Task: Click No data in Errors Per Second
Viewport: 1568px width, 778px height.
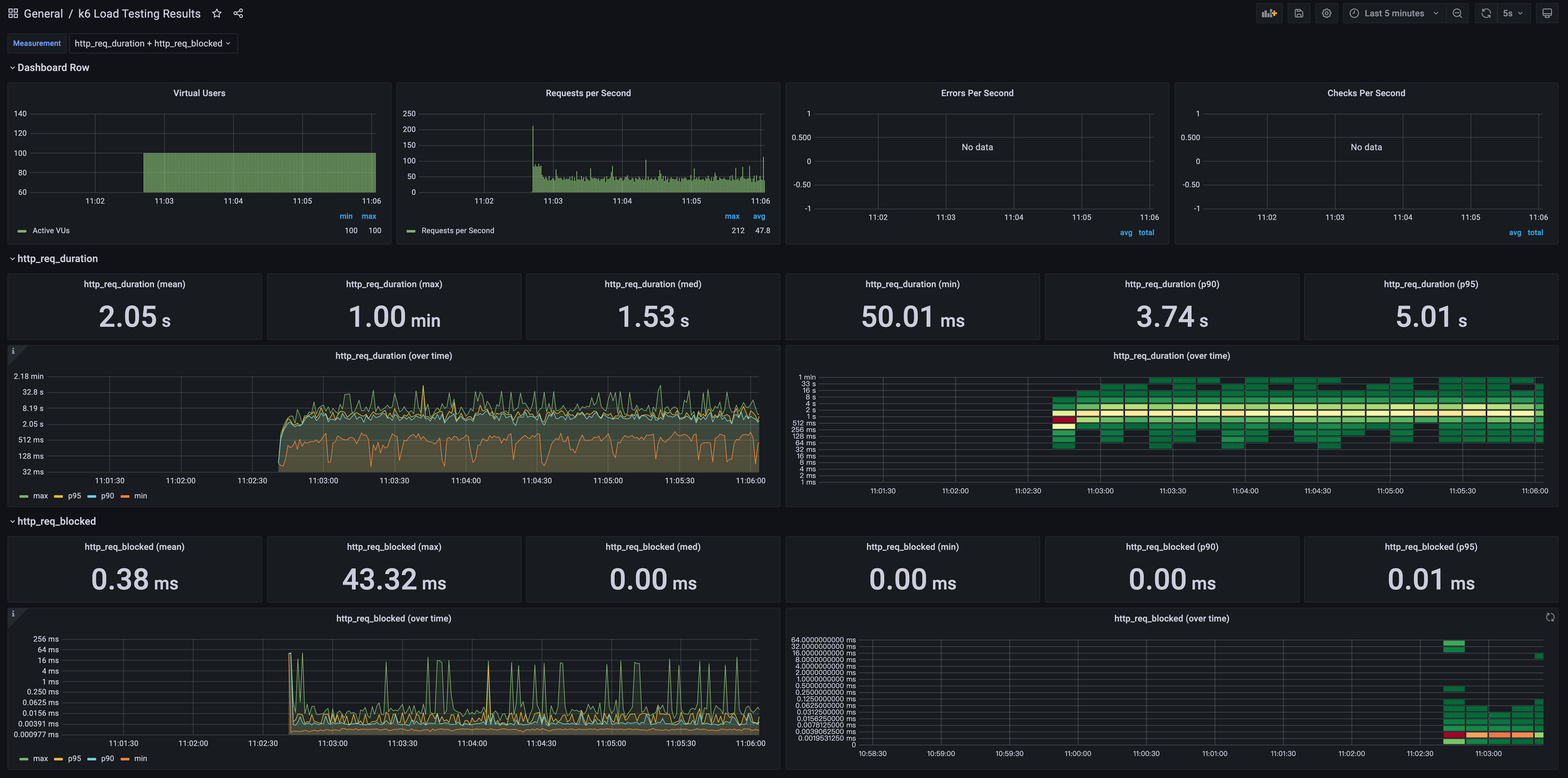Action: tap(977, 147)
